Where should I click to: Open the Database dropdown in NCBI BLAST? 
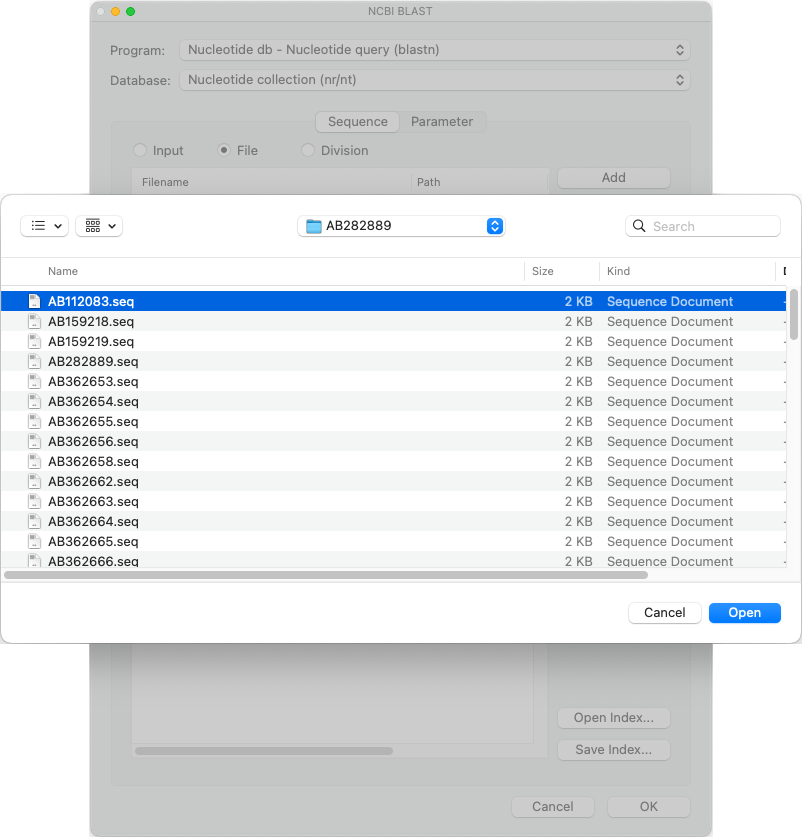pos(435,80)
